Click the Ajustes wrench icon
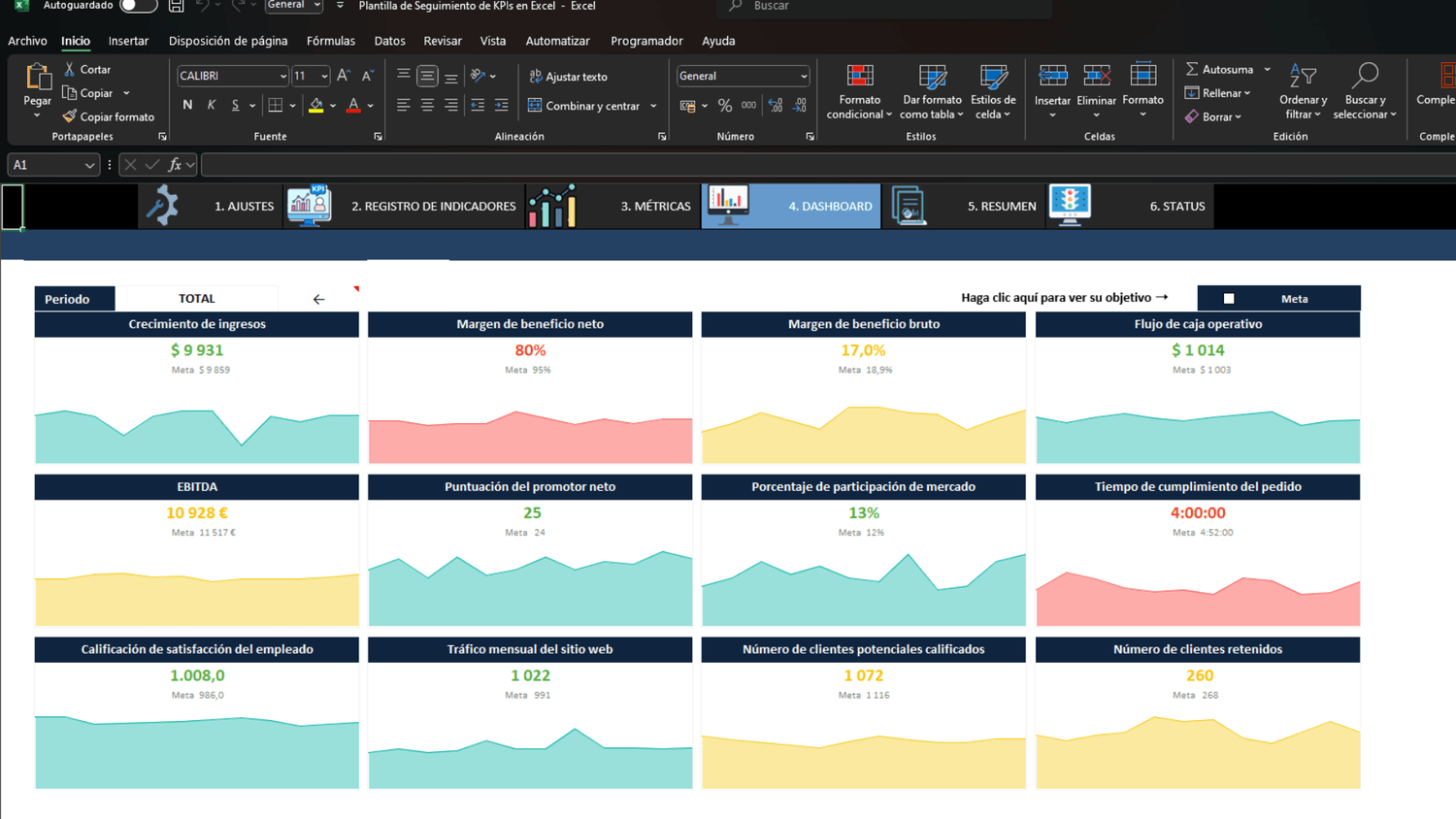1456x819 pixels. coord(162,206)
